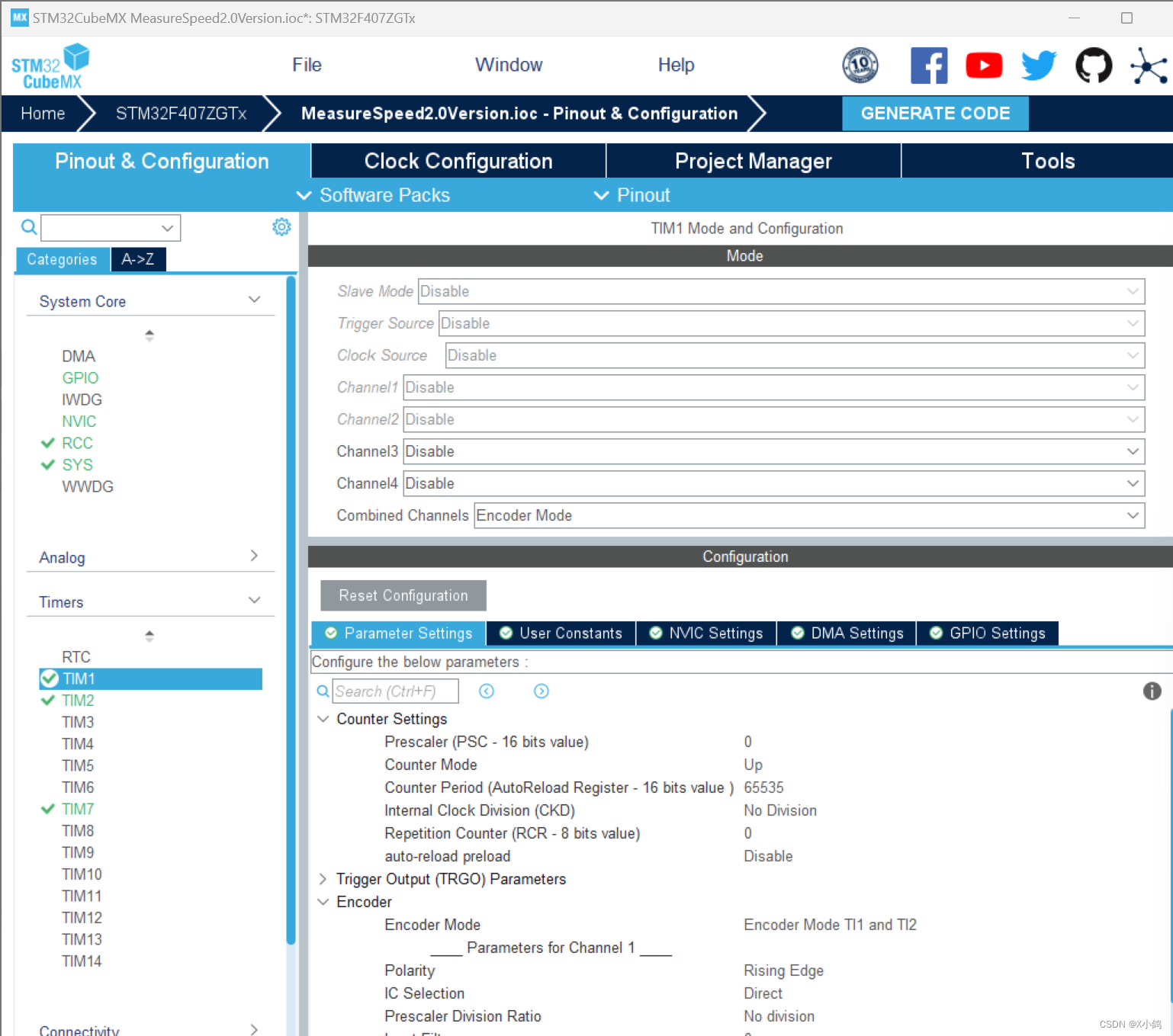The image size is (1173, 1036).
Task: Click the peripheral search magnifier icon
Action: [29, 226]
